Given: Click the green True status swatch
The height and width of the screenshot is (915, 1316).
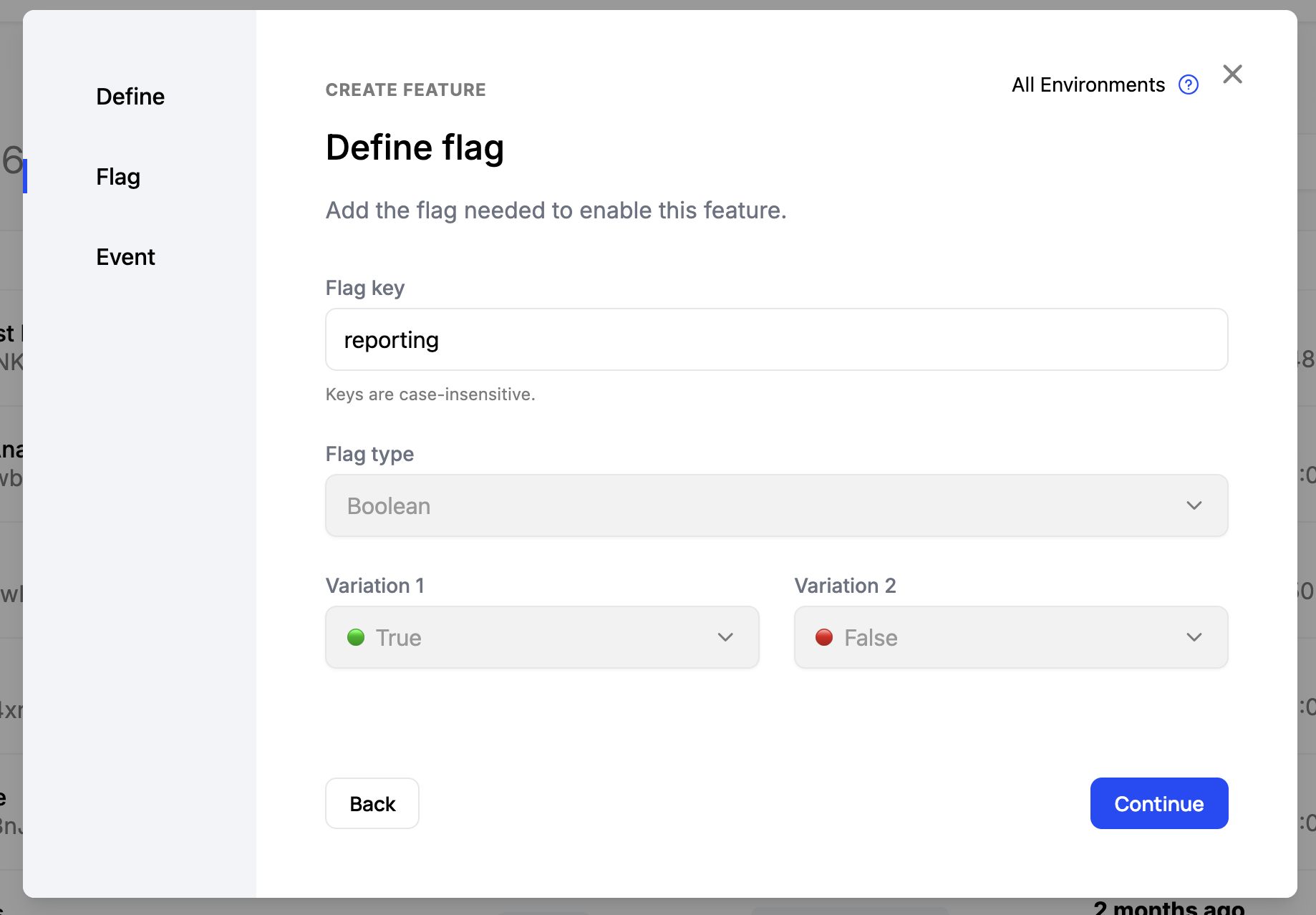Looking at the screenshot, I should [356, 637].
